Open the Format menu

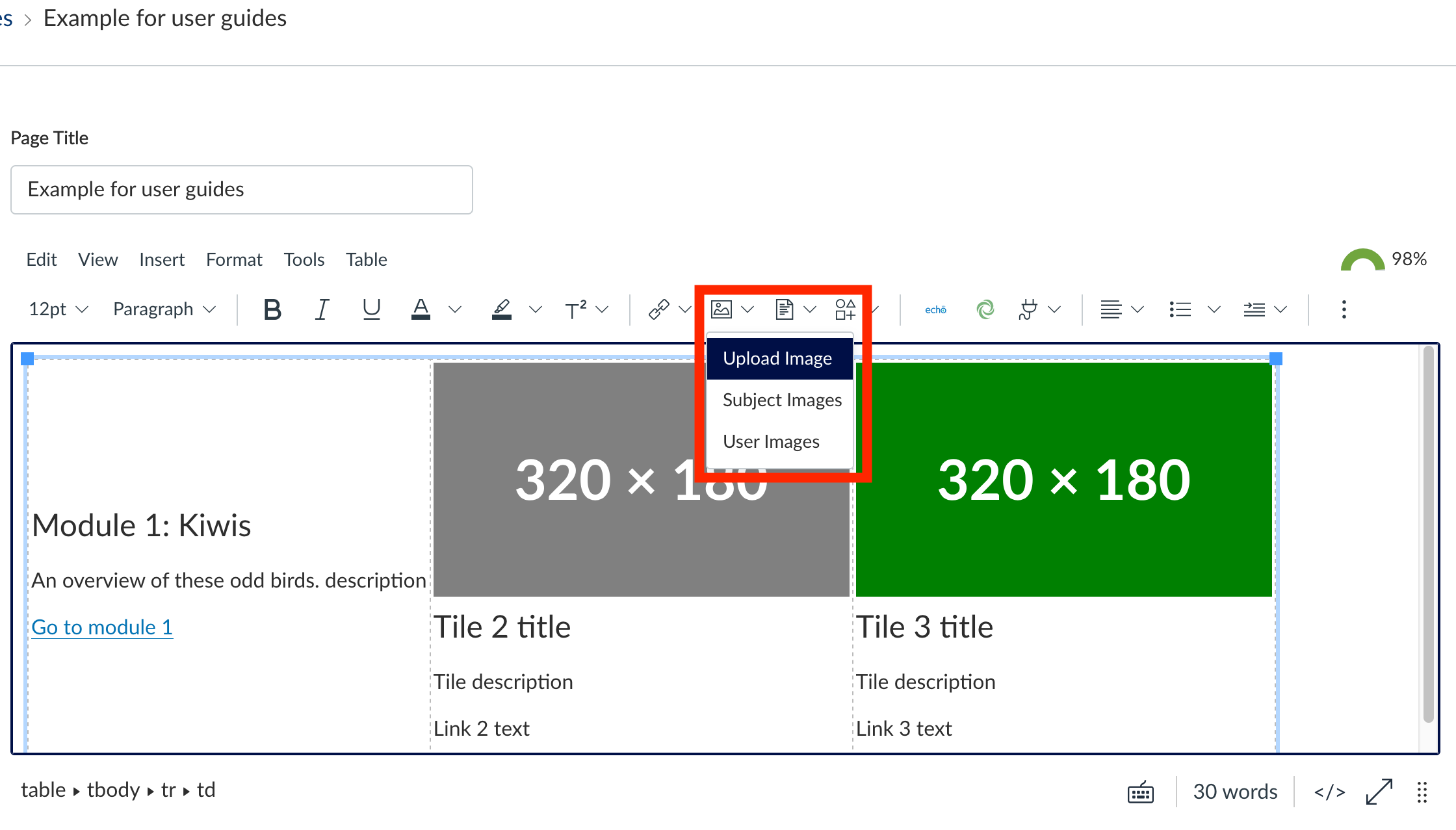pyautogui.click(x=234, y=259)
